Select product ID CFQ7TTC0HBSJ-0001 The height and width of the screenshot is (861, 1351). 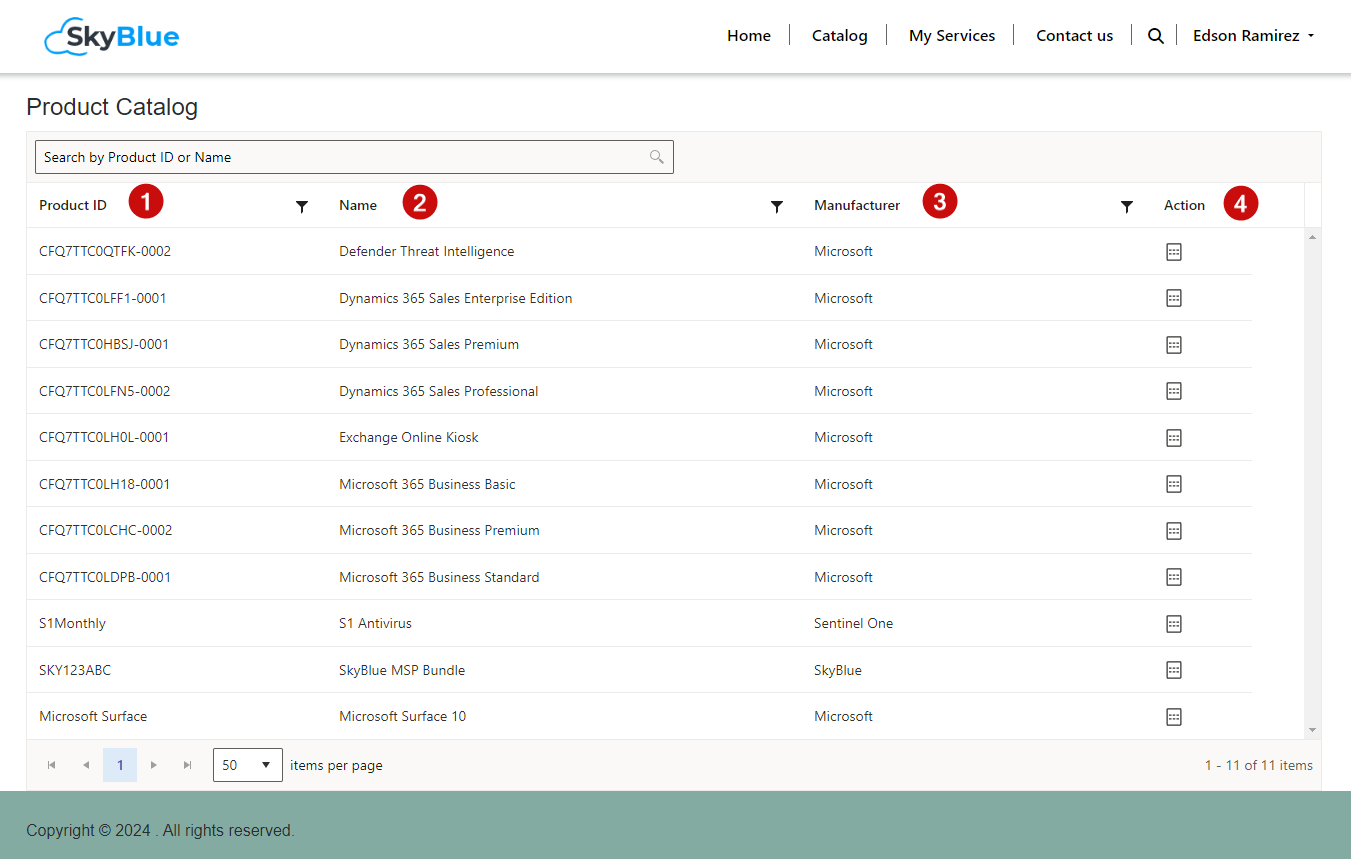coord(104,345)
